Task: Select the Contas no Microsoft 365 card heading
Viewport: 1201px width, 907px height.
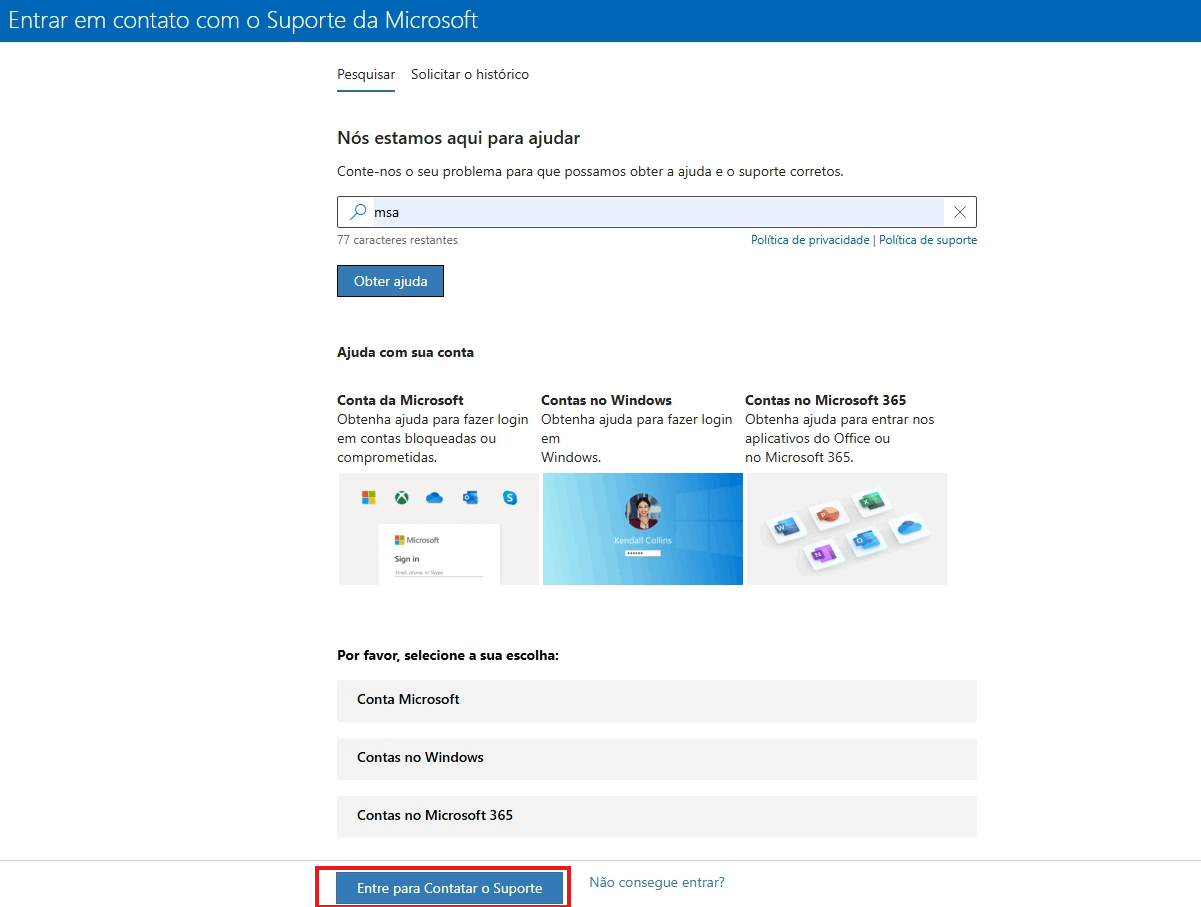Action: click(x=825, y=400)
